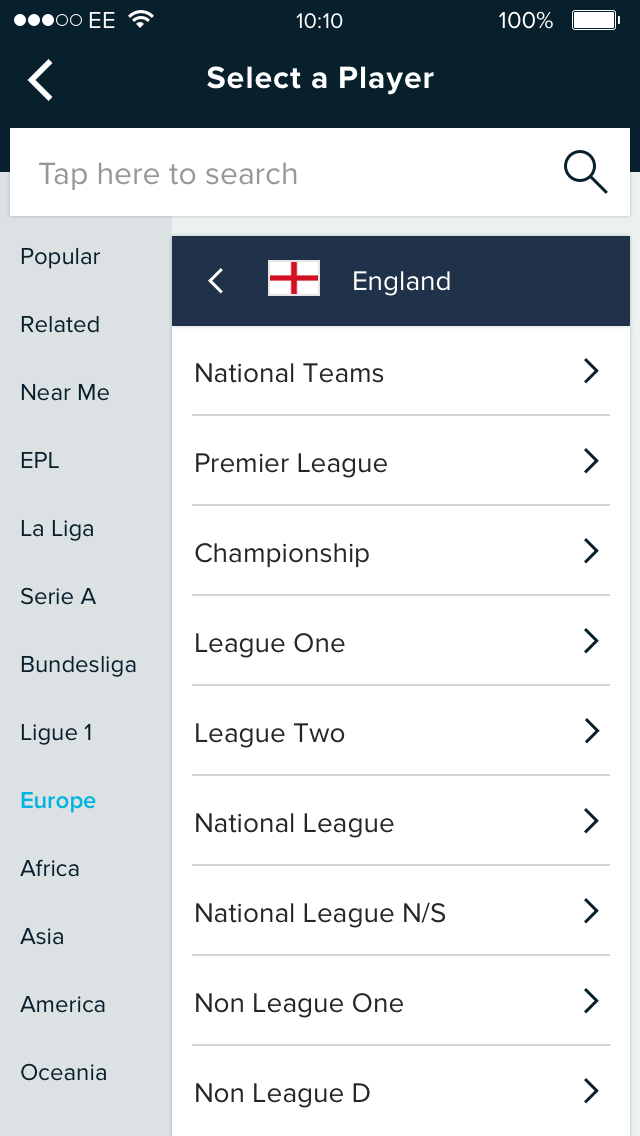This screenshot has height=1136, width=640.
Task: Select La Liga in the sidebar
Action: click(57, 529)
